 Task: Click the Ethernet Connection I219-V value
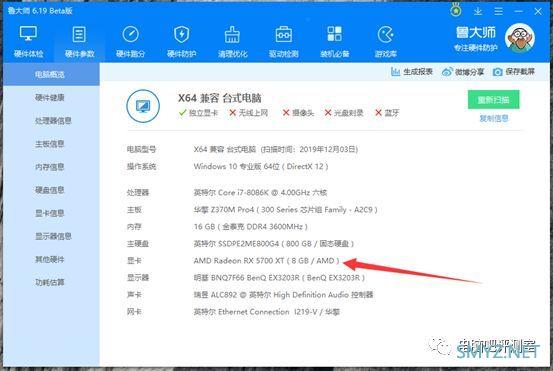coord(267,312)
